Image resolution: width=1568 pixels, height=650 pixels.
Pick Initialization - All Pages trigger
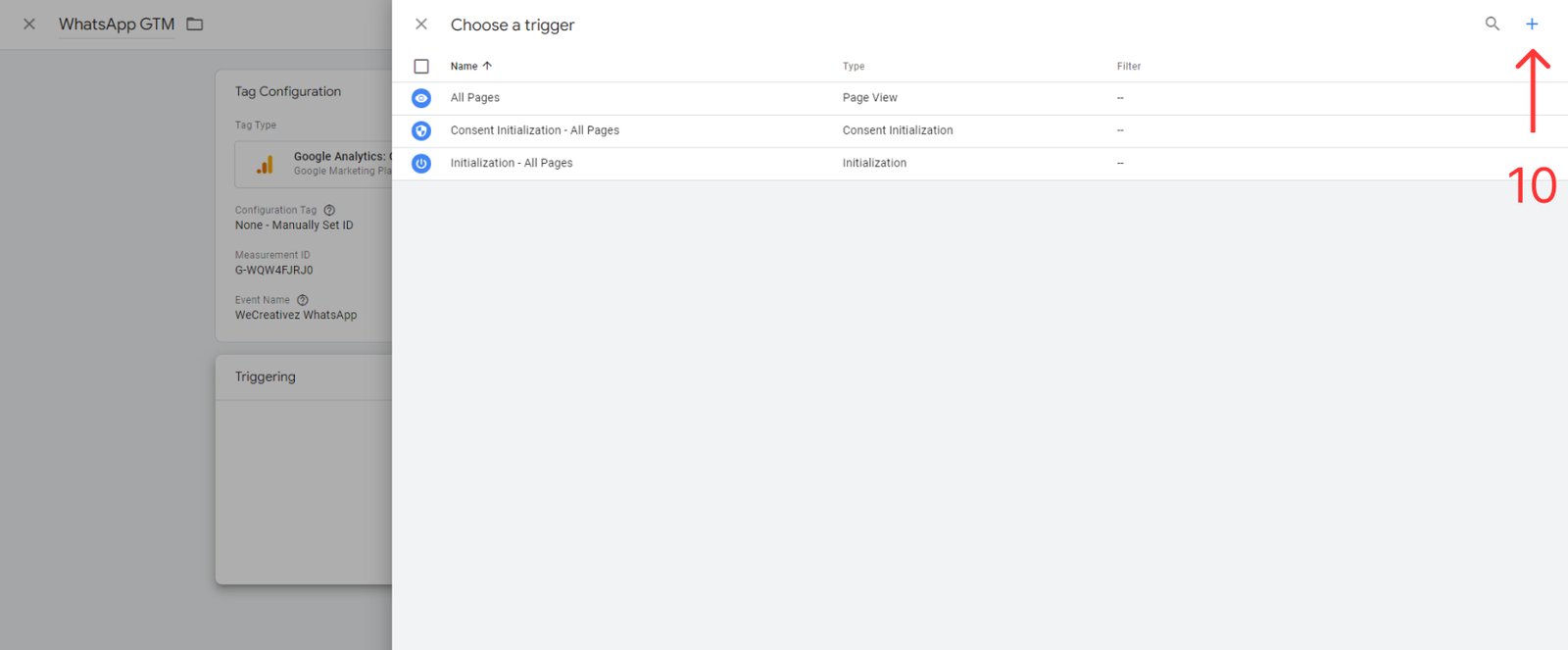coord(512,164)
